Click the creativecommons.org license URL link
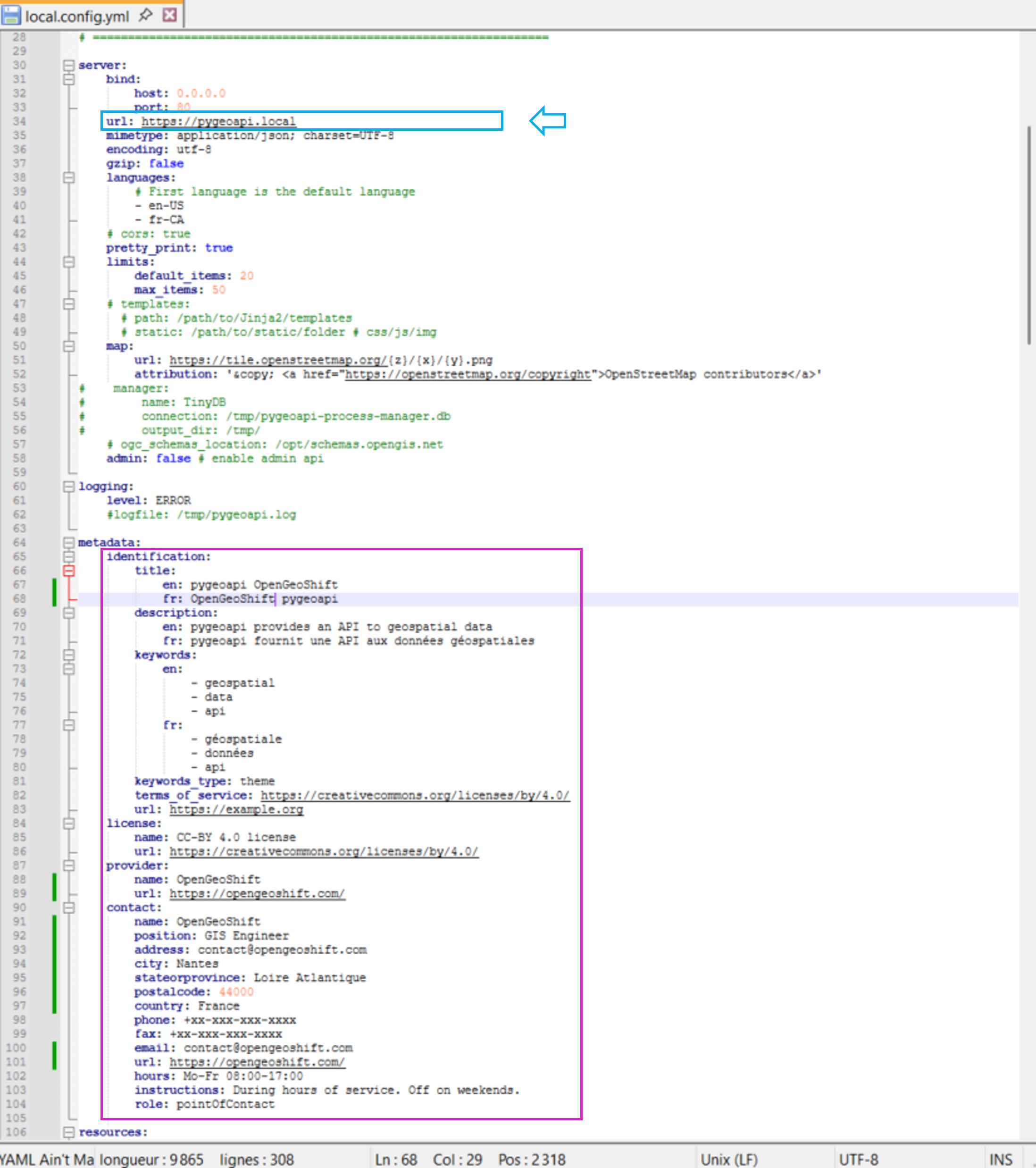Image resolution: width=1036 pixels, height=1168 pixels. (324, 851)
